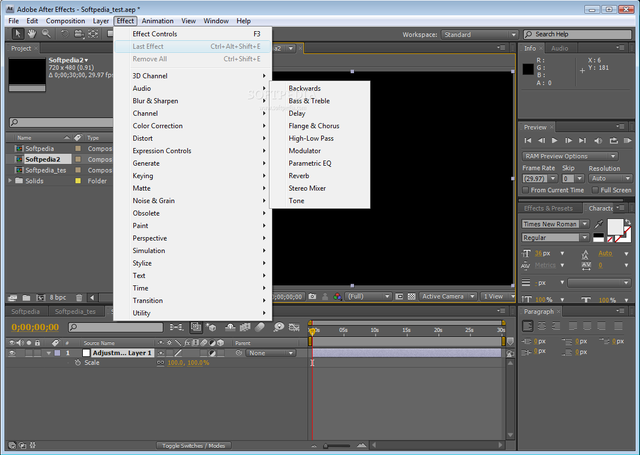Select the Zoom magnifier tool
The image size is (640, 455).
(x=46, y=34)
